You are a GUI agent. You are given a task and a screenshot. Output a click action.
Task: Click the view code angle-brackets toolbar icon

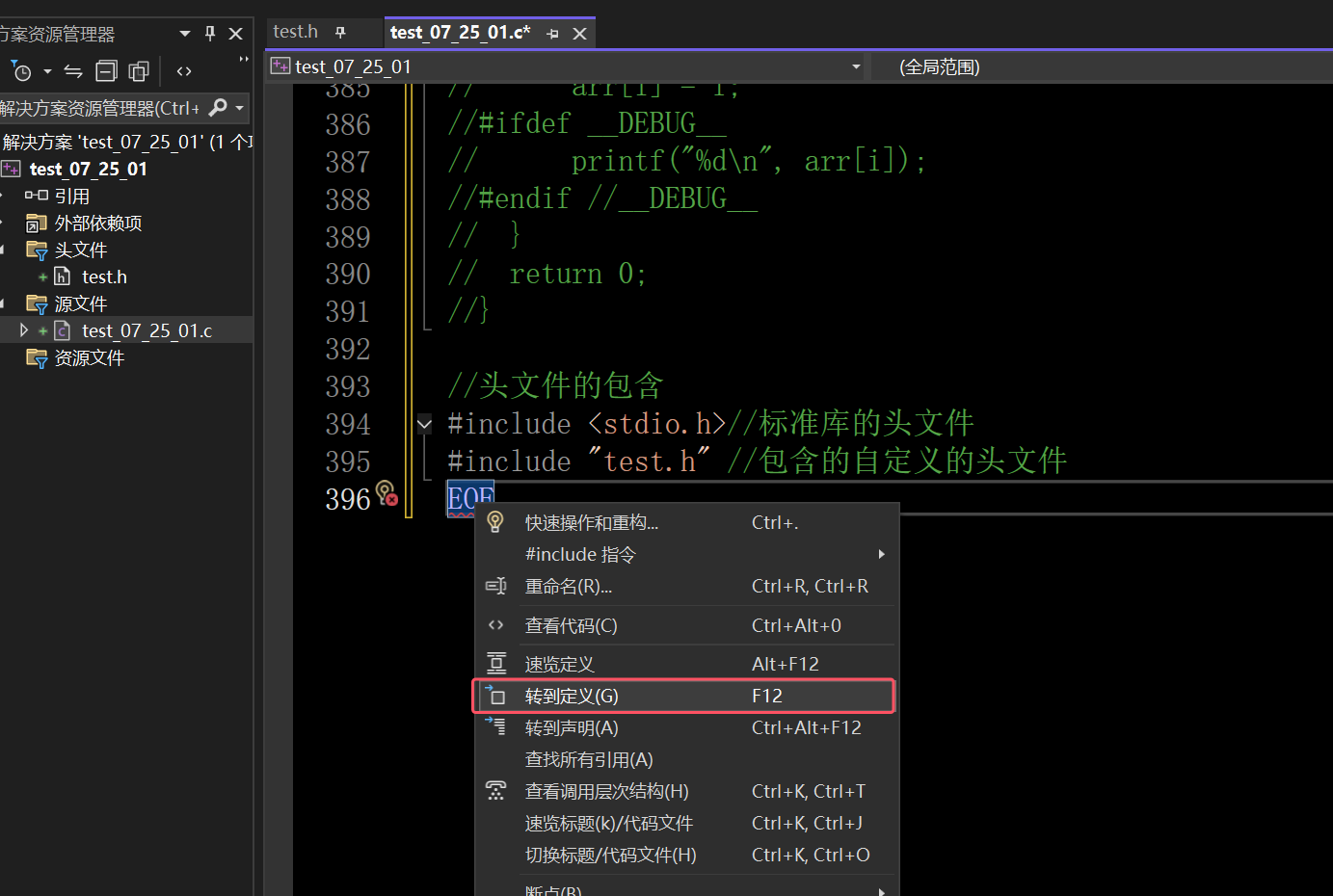click(x=184, y=71)
